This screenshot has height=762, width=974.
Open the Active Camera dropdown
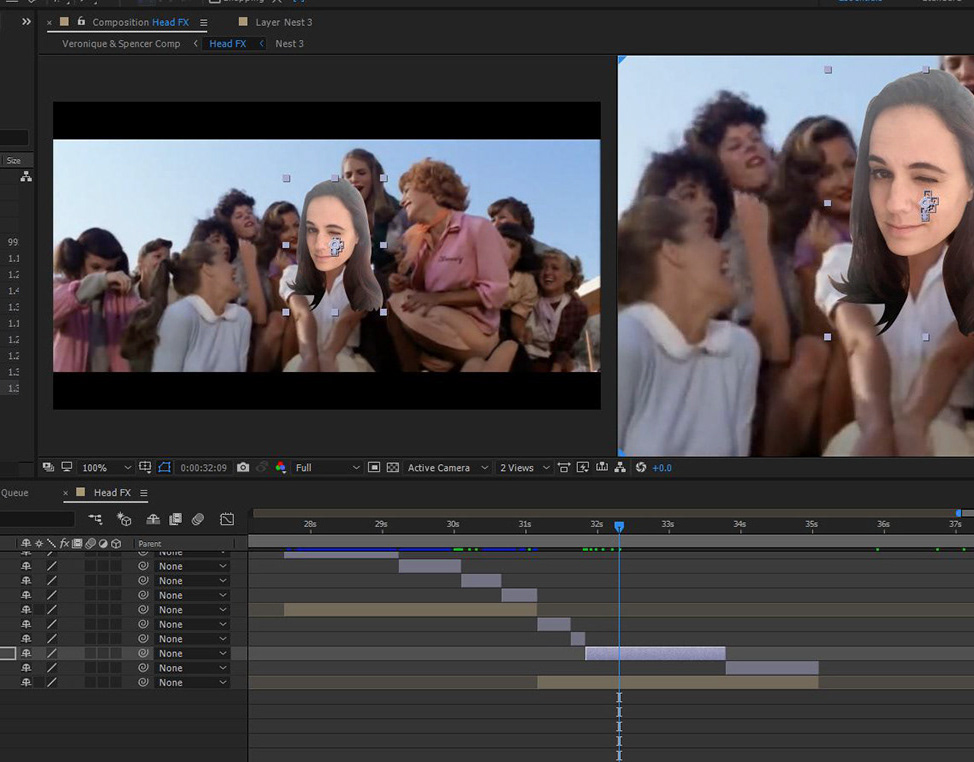(x=447, y=468)
